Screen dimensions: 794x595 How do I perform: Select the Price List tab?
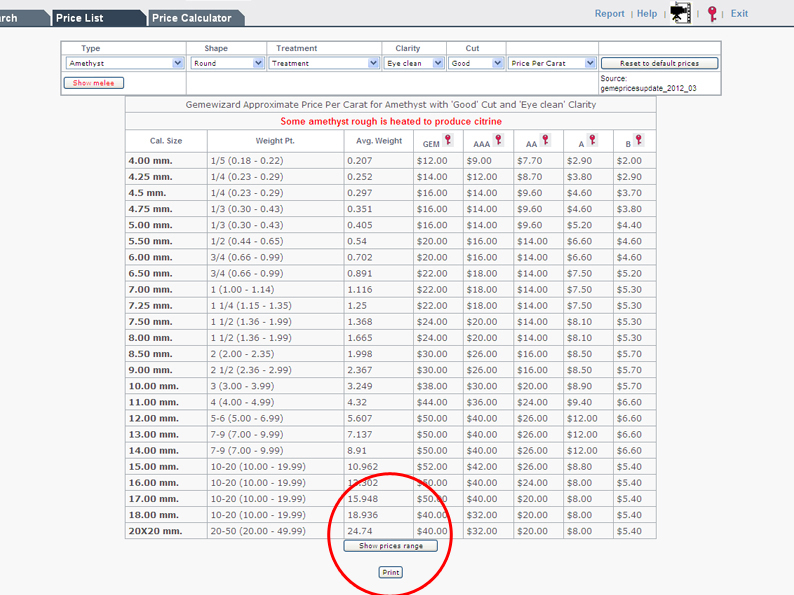click(85, 18)
